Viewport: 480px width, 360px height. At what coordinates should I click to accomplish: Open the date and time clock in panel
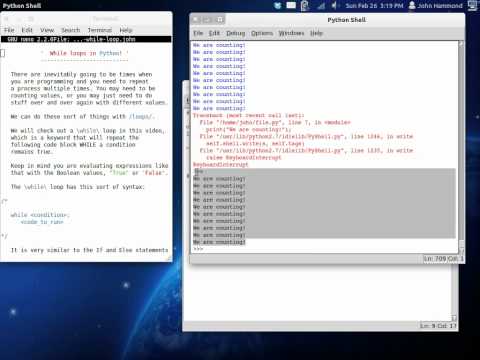[x=374, y=6]
